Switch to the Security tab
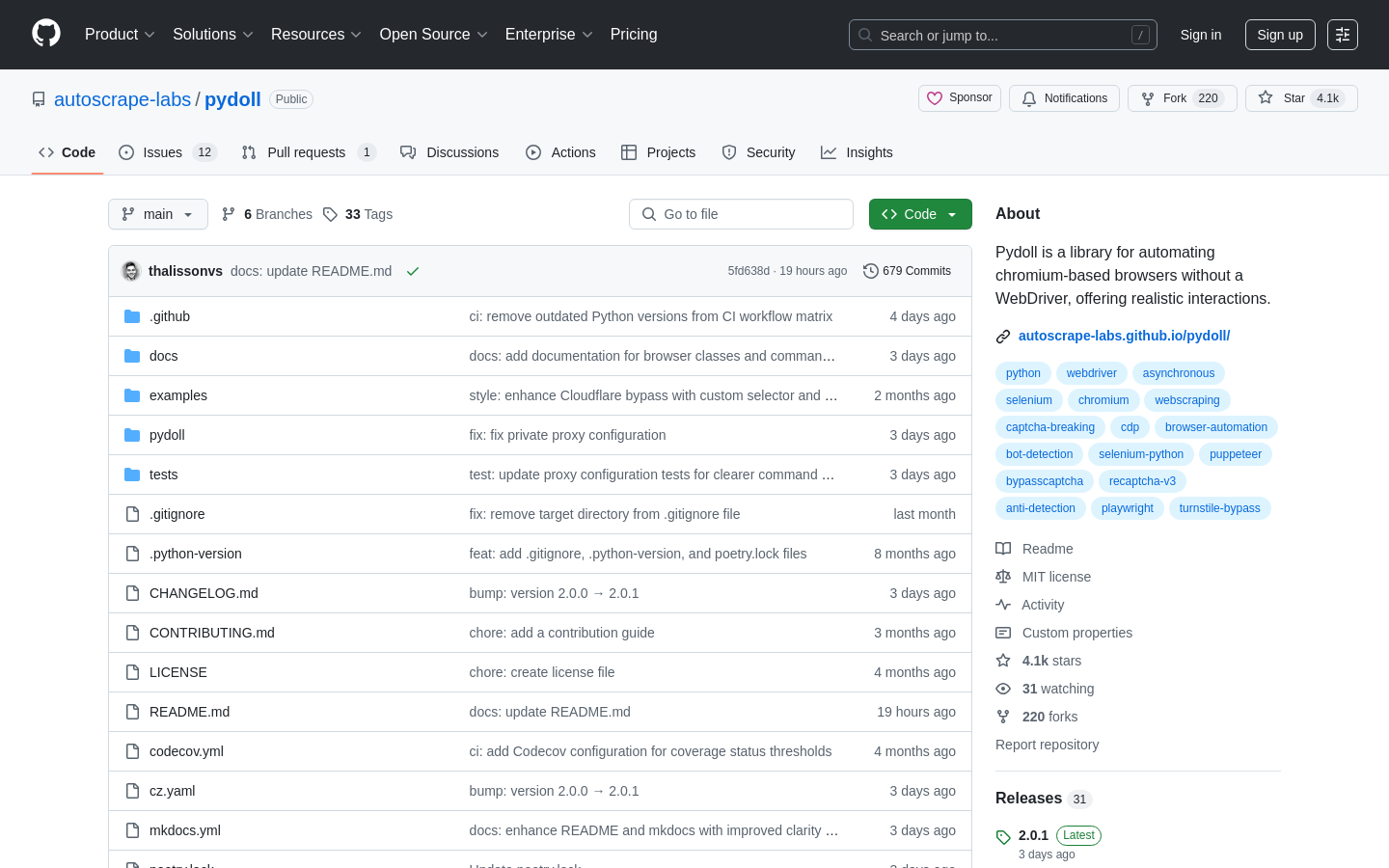The width and height of the screenshot is (1389, 868). (x=758, y=152)
